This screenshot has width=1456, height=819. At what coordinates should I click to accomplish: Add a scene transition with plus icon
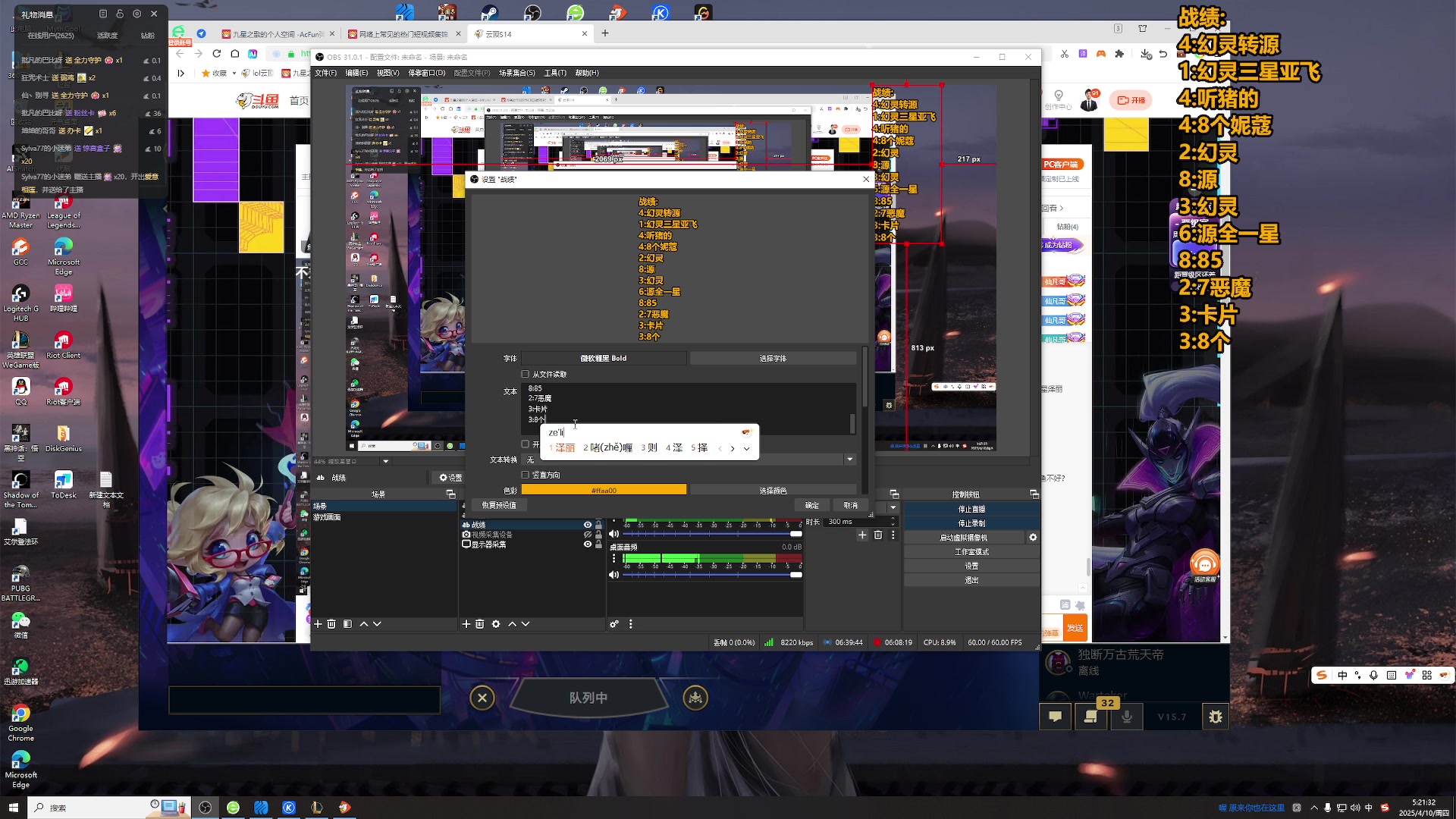(x=862, y=535)
